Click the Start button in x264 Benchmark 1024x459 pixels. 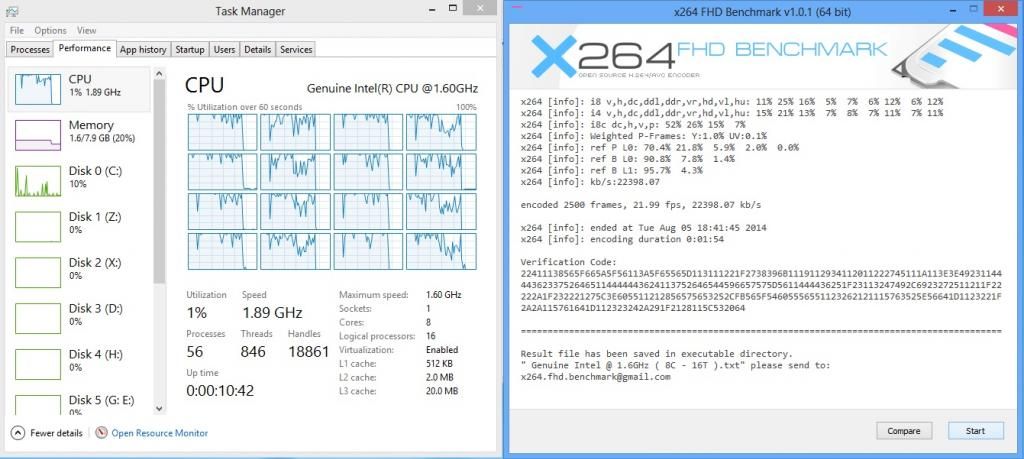[x=975, y=431]
